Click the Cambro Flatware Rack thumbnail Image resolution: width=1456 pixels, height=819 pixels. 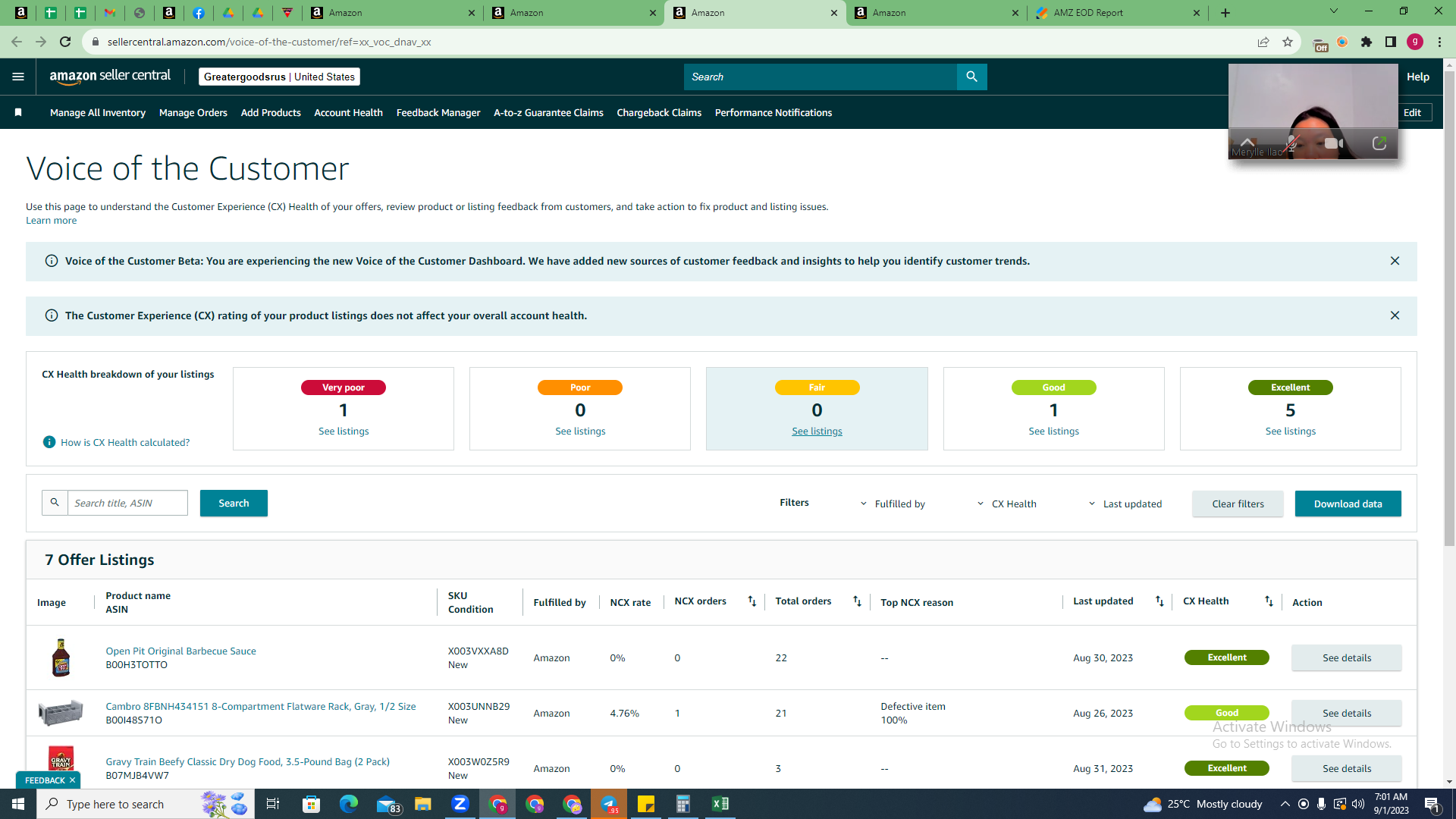[x=61, y=713]
